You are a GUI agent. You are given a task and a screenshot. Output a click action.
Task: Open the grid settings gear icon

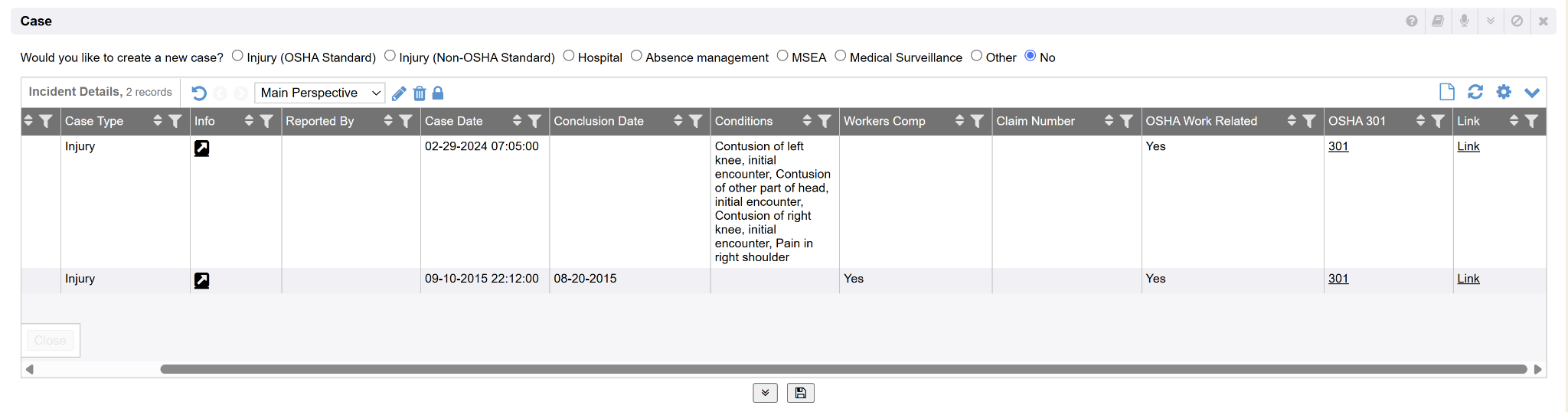pos(1504,92)
